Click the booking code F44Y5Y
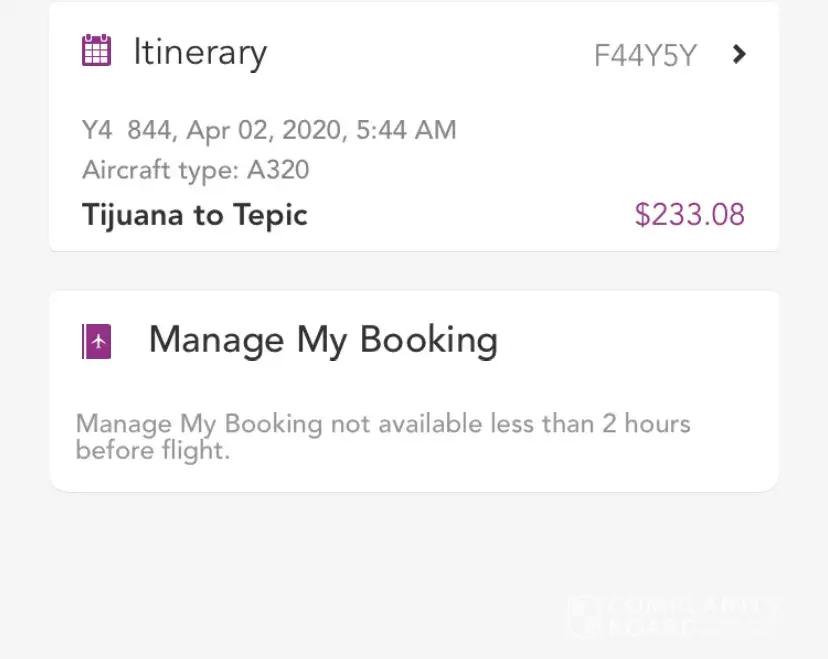Image resolution: width=828 pixels, height=659 pixels. (645, 55)
